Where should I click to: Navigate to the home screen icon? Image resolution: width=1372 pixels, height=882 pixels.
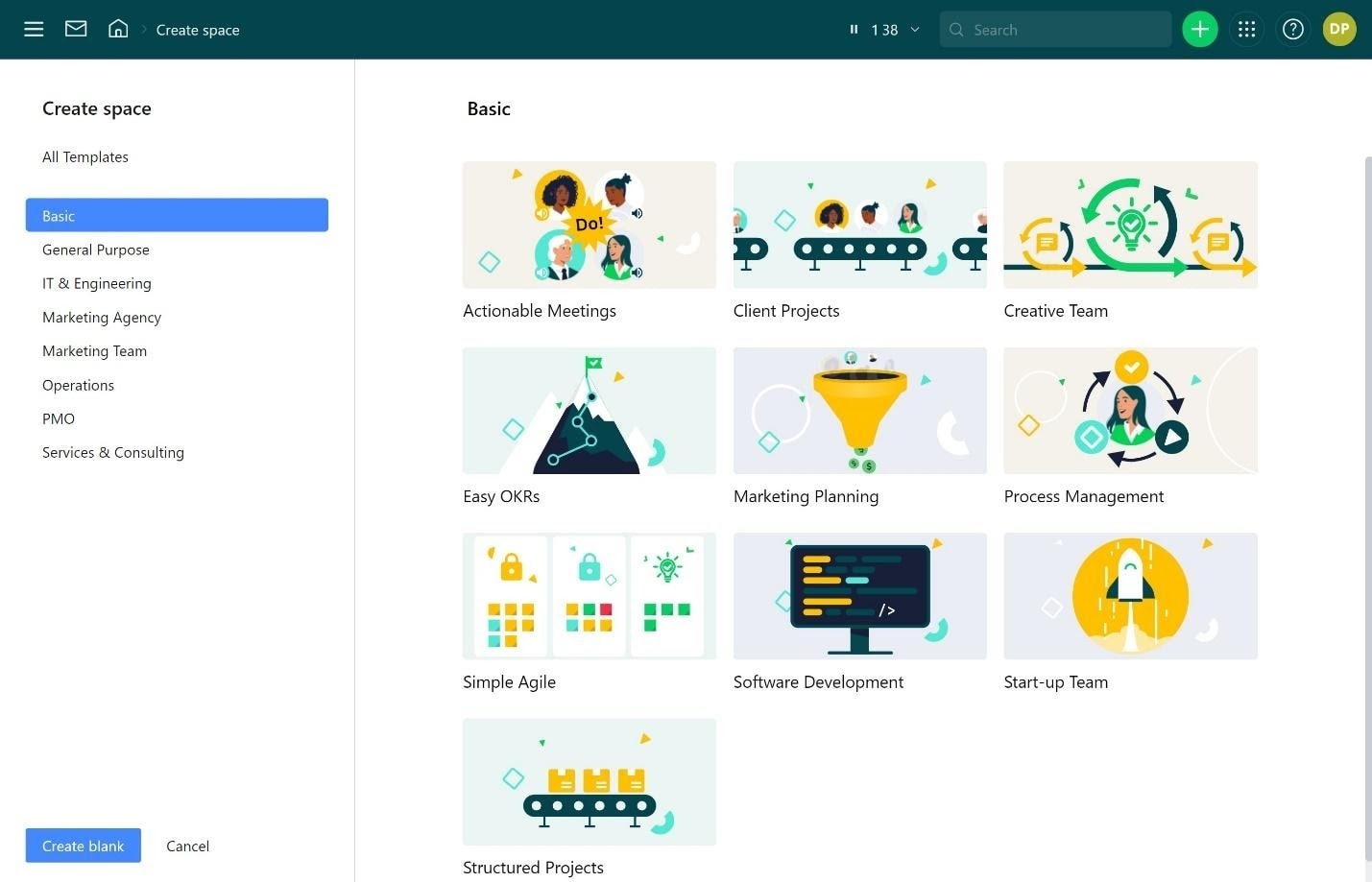[118, 29]
